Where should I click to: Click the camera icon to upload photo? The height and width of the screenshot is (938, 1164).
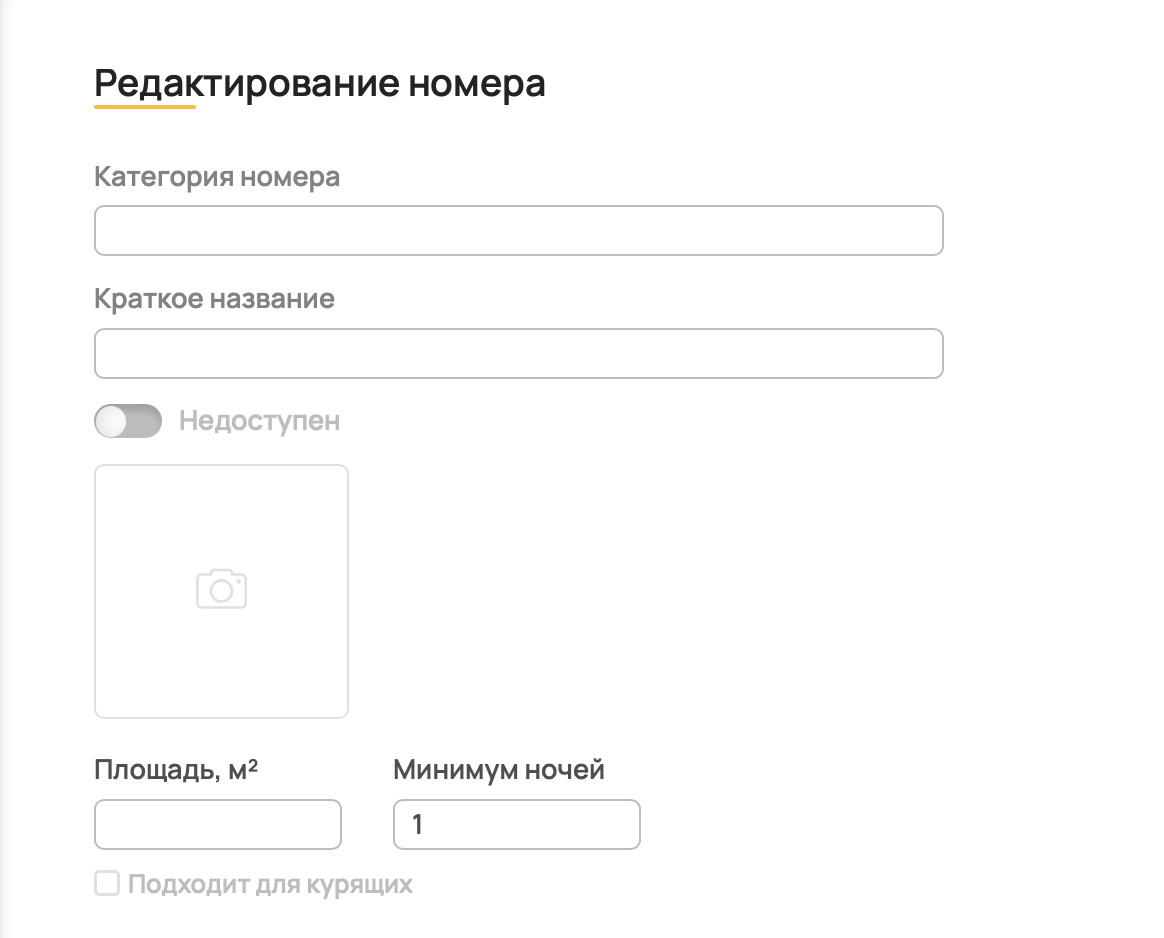221,589
